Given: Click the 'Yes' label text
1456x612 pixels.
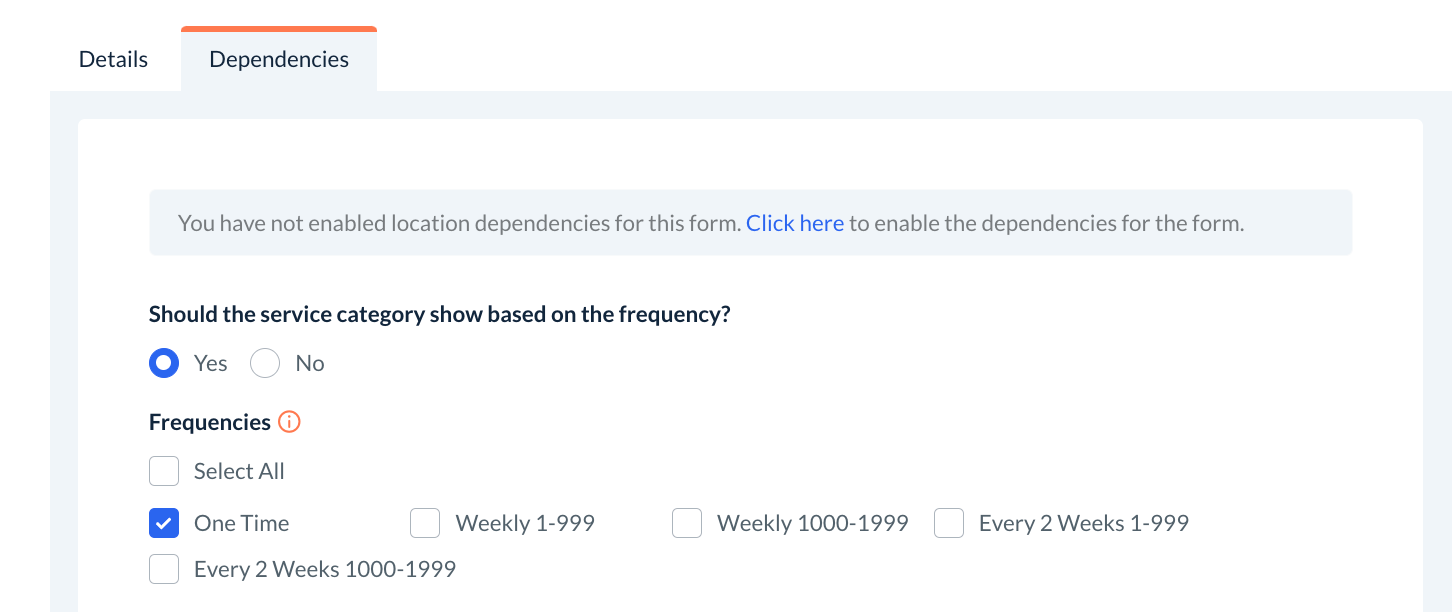Looking at the screenshot, I should click(x=211, y=363).
